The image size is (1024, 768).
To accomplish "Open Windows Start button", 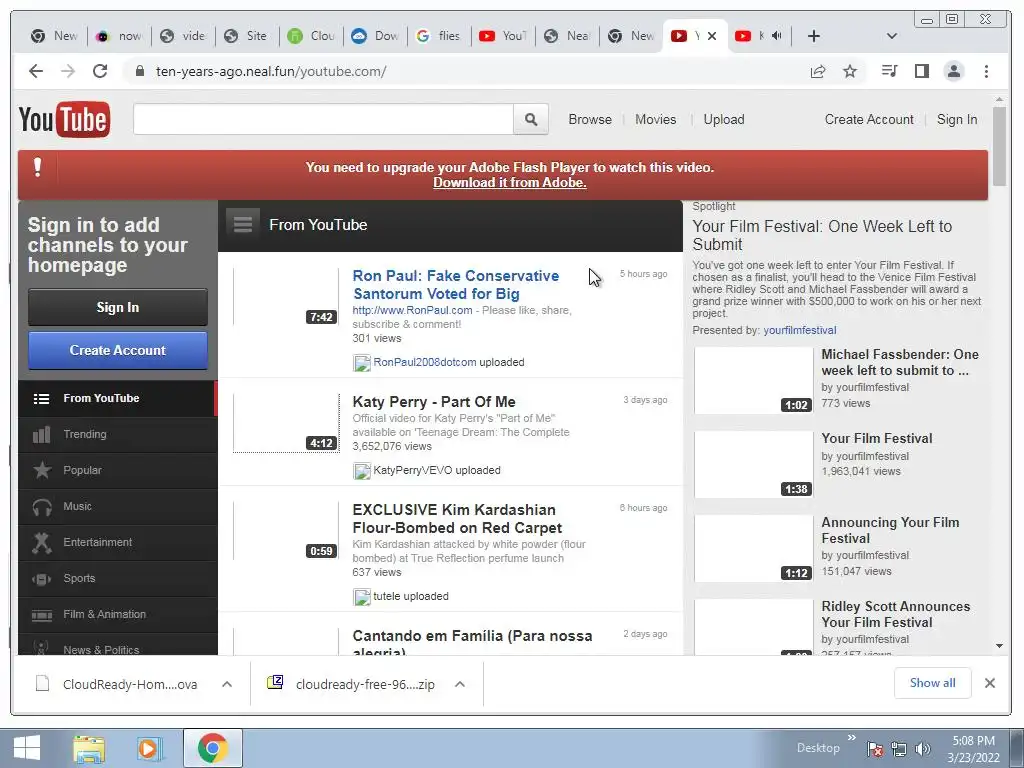I will coord(27,748).
